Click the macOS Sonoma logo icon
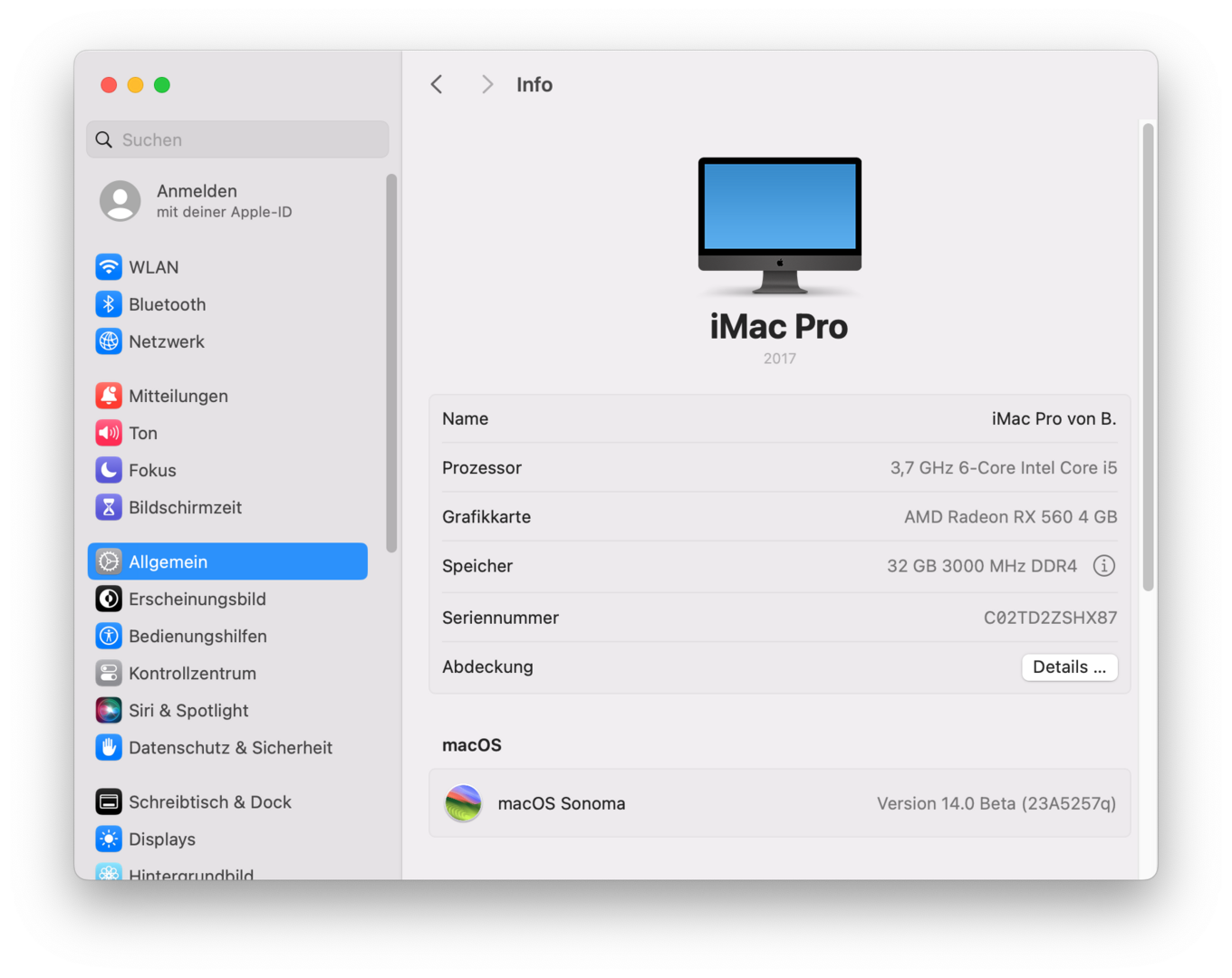Image resolution: width=1232 pixels, height=978 pixels. [x=463, y=803]
